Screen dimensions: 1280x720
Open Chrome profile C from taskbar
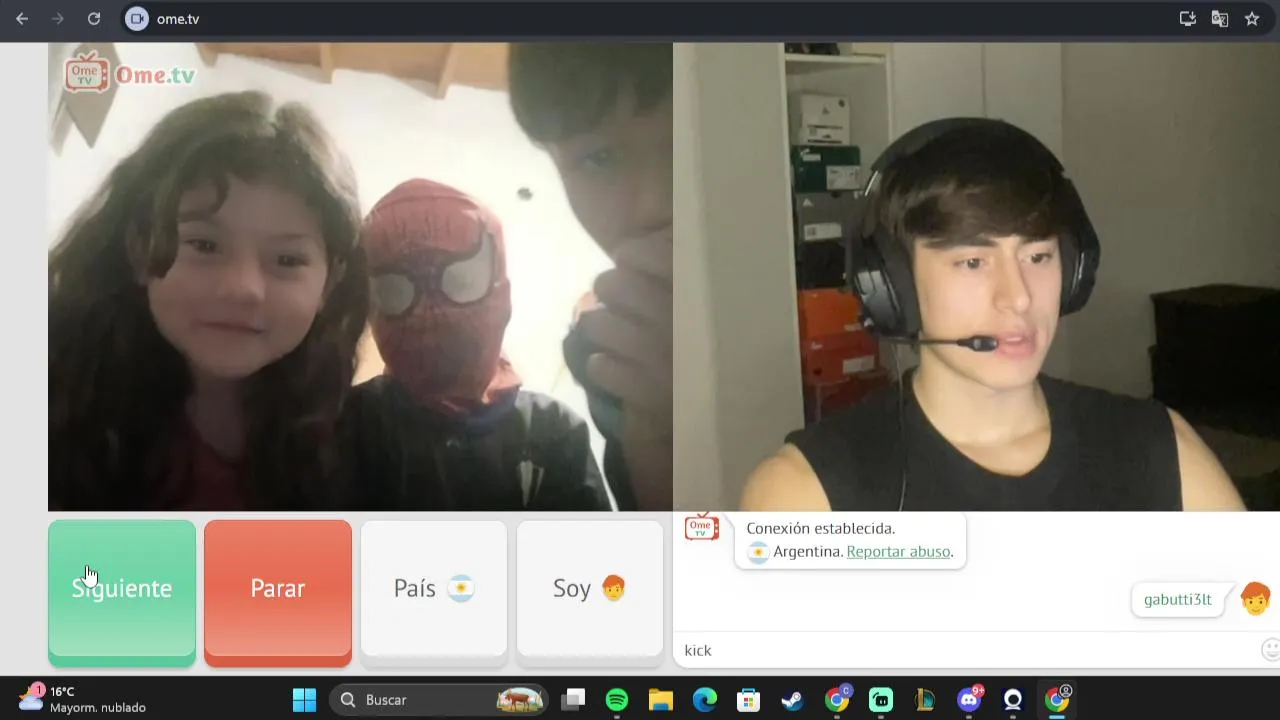click(x=837, y=700)
